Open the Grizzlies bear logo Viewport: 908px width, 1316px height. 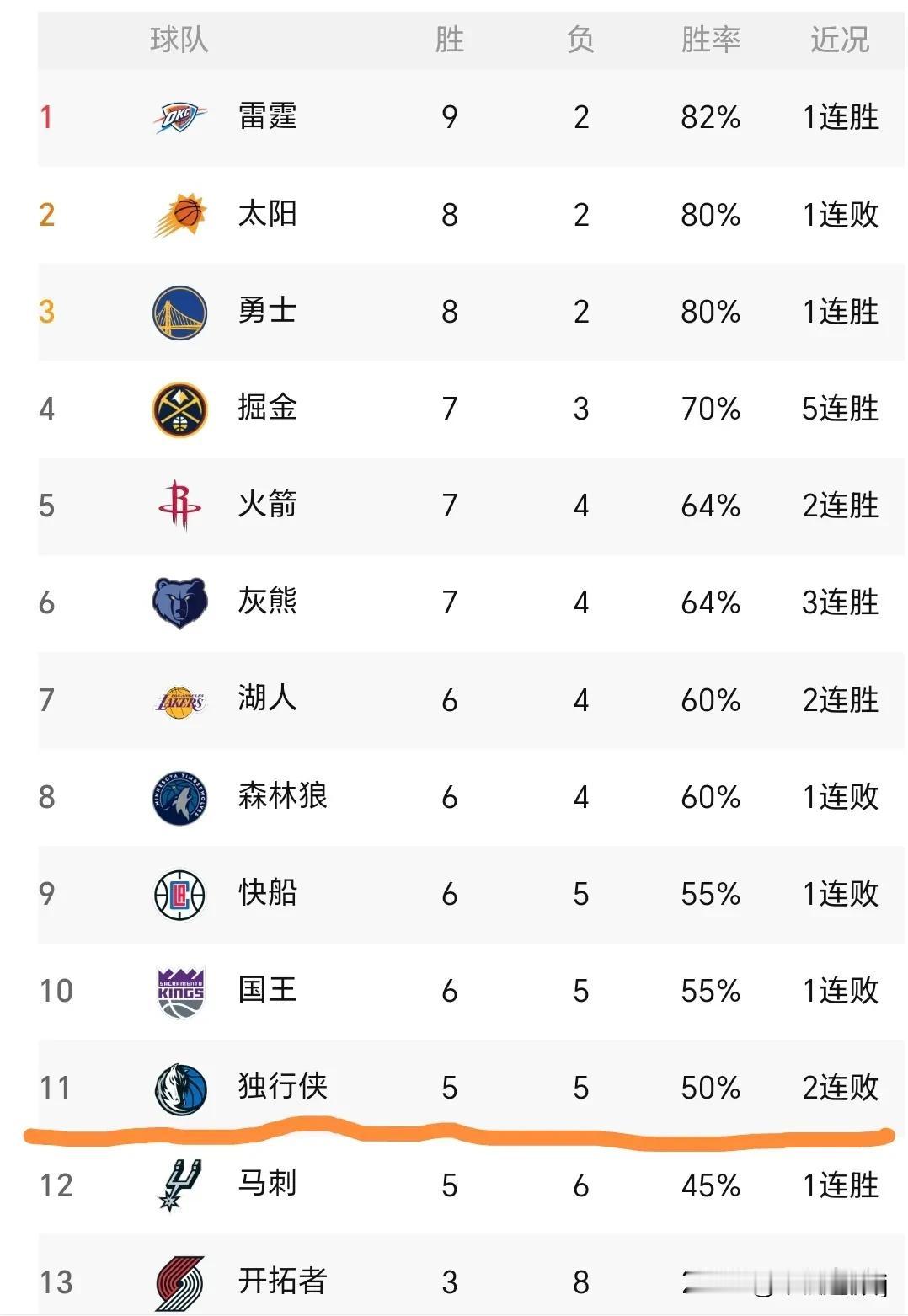coord(179,603)
